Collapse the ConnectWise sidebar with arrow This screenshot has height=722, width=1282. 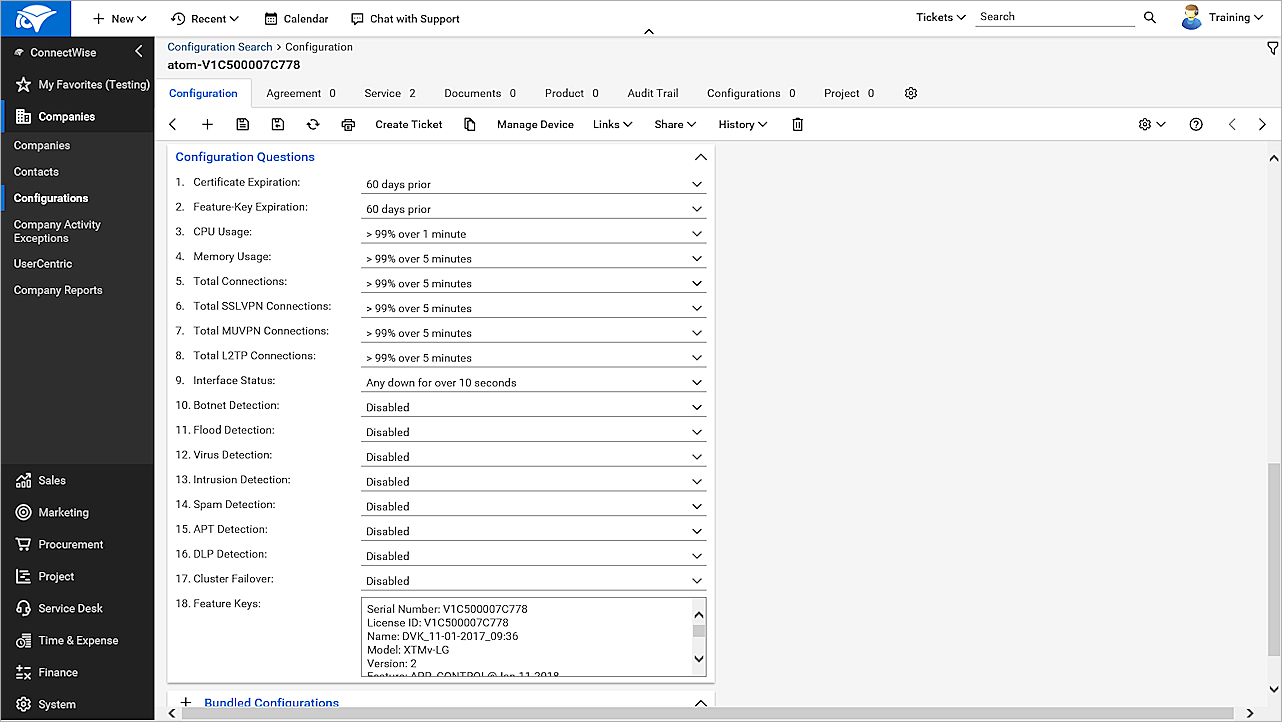click(x=139, y=52)
